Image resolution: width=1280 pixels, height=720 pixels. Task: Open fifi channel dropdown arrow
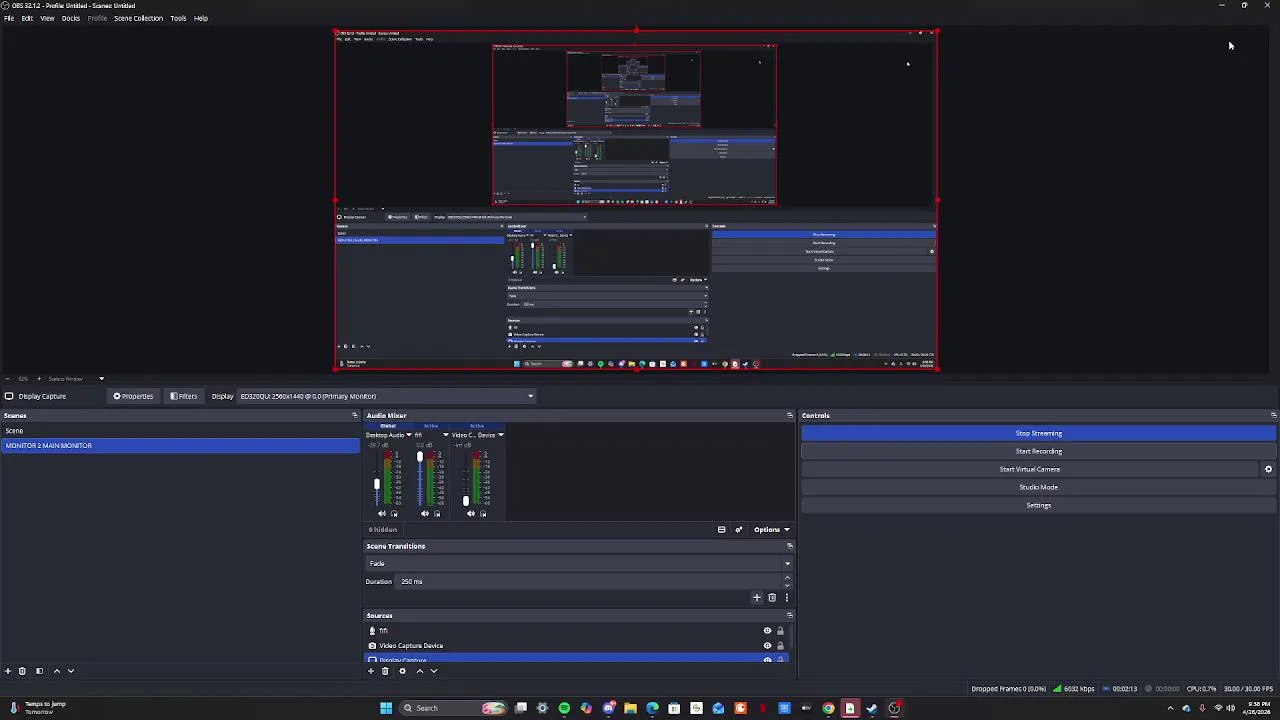[446, 435]
